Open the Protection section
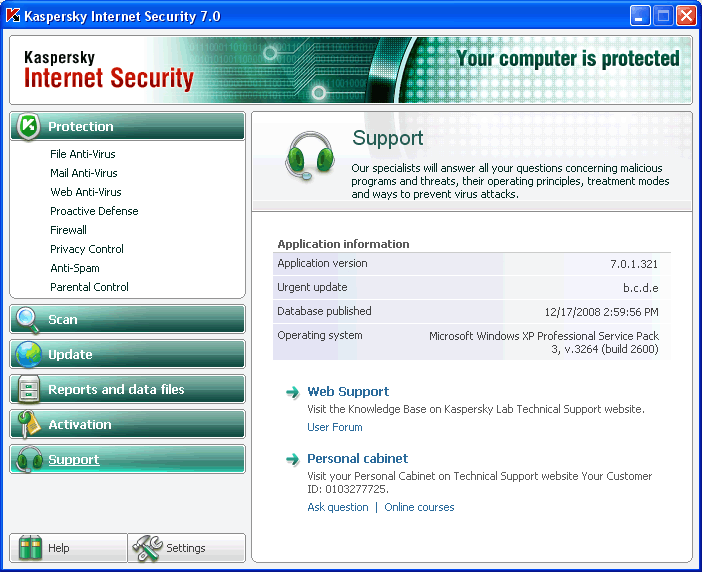This screenshot has width=702, height=572. (128, 127)
